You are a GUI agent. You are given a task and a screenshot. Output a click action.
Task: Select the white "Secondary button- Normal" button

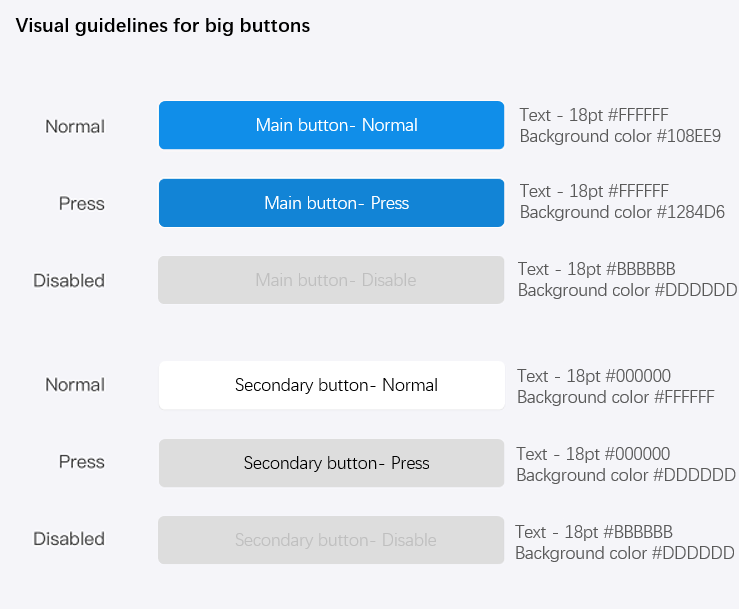tap(331, 385)
